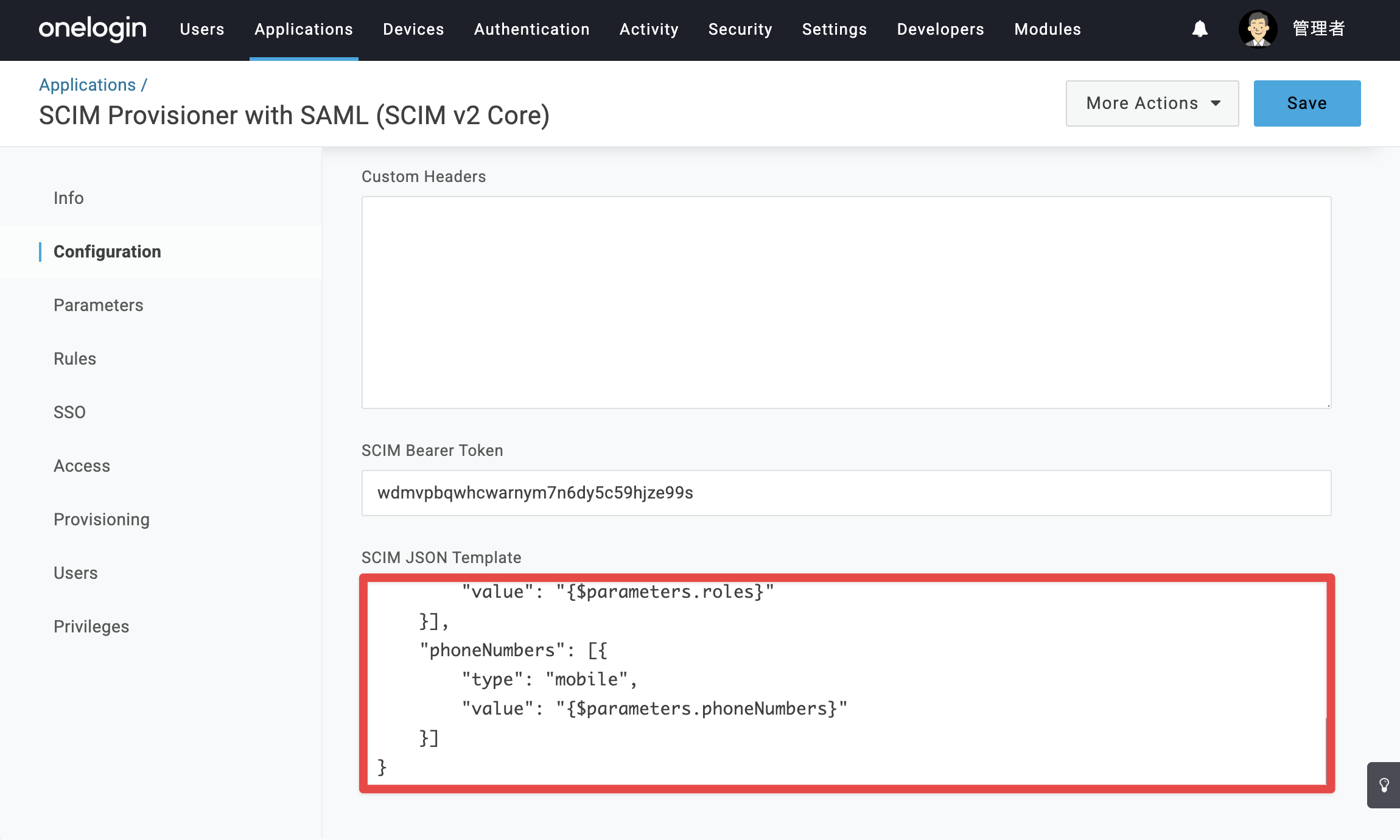Image resolution: width=1400 pixels, height=840 pixels.
Task: Click the OneLogin logo
Action: [93, 29]
